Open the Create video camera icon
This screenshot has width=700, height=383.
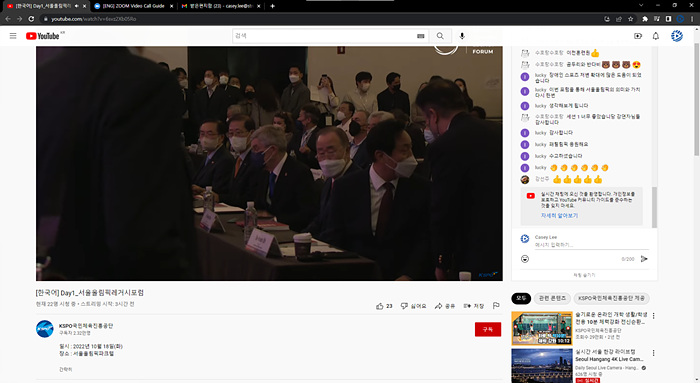[638, 36]
